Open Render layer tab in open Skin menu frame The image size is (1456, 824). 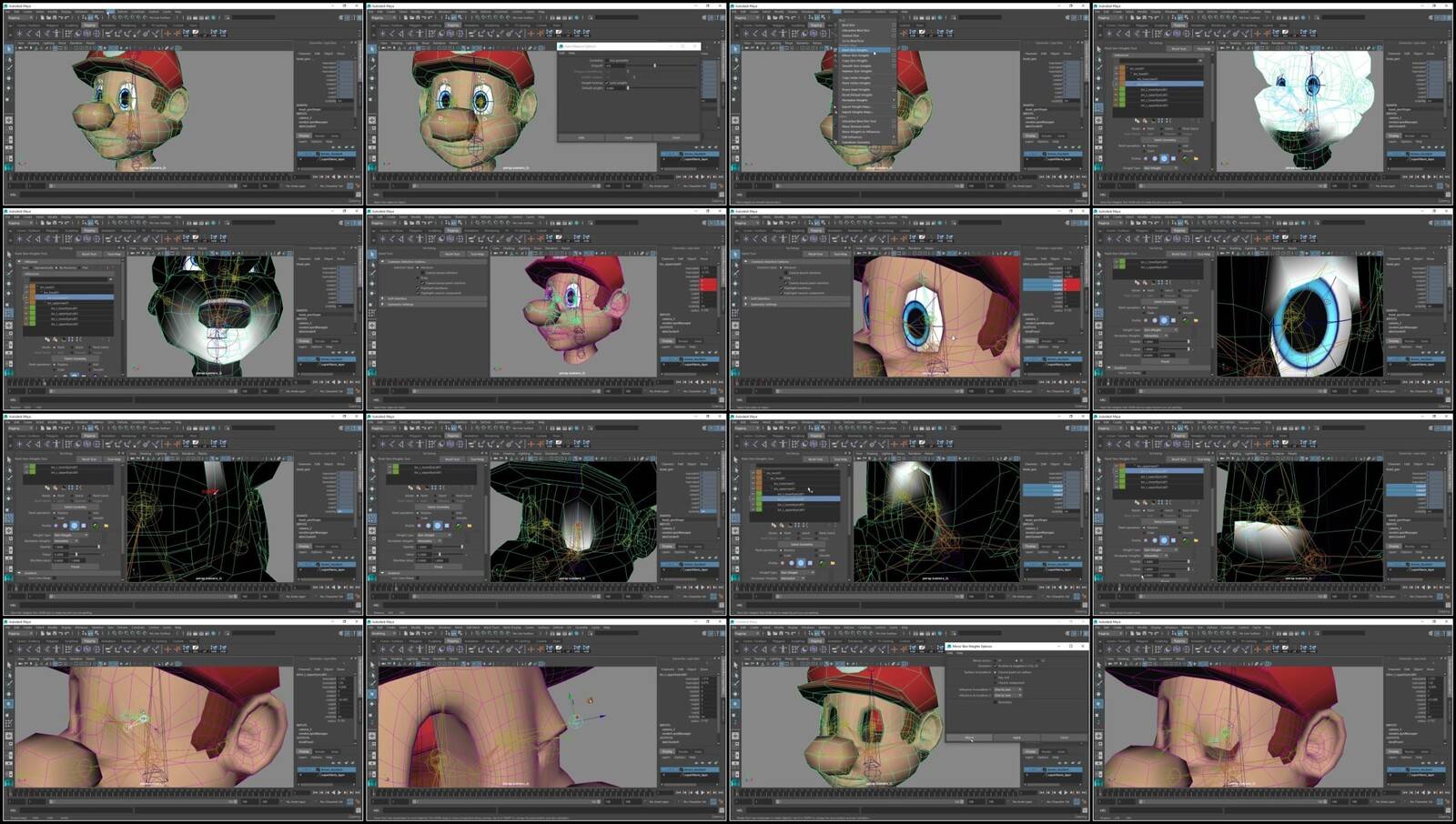[x=1046, y=136]
